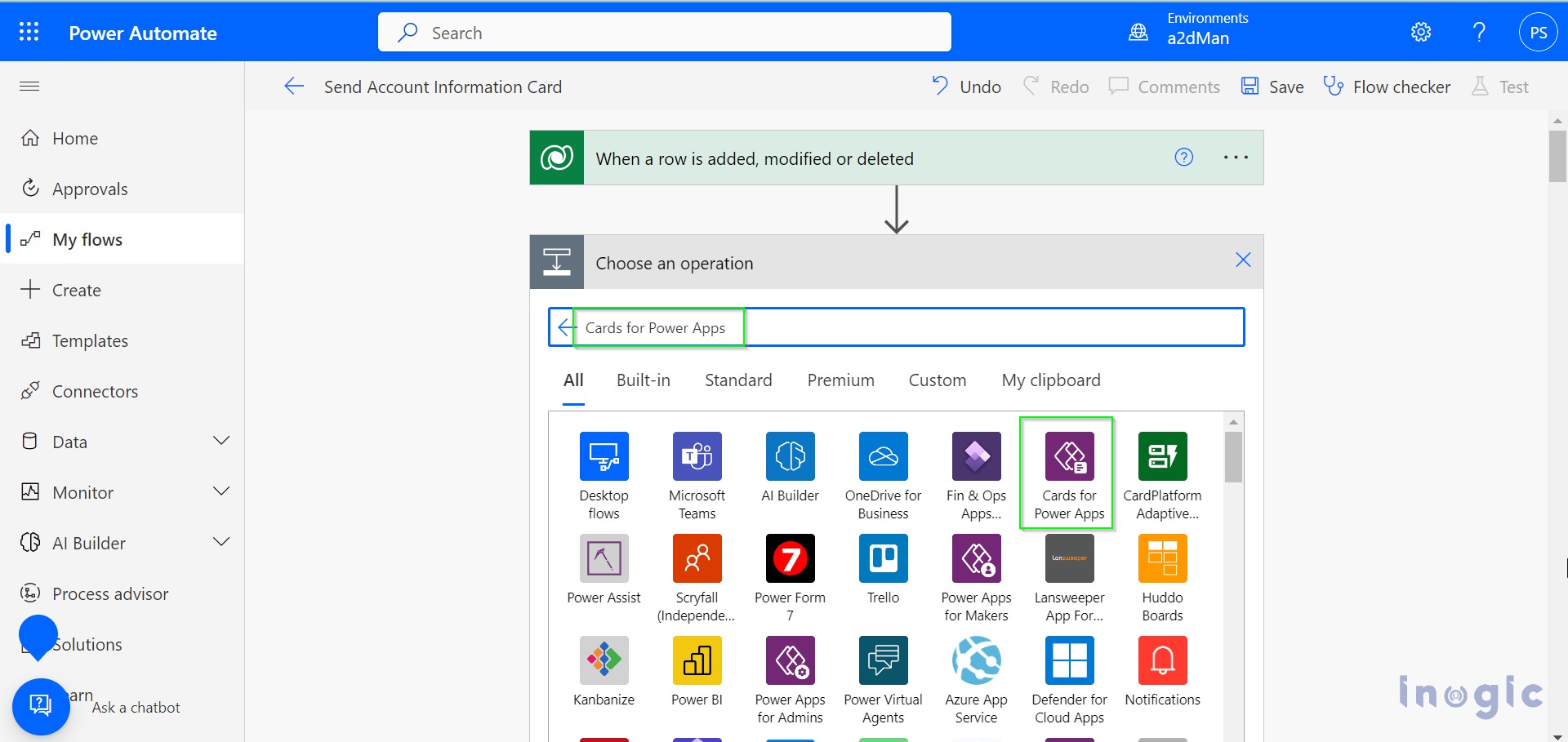This screenshot has width=1568, height=742.
Task: Click the Test button
Action: [1499, 87]
